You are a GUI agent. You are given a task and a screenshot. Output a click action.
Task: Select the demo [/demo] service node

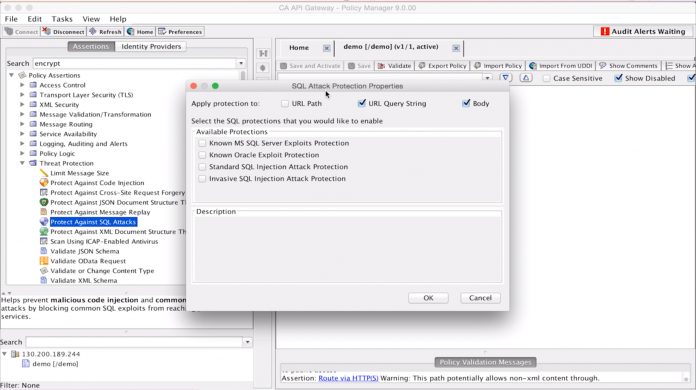55,364
